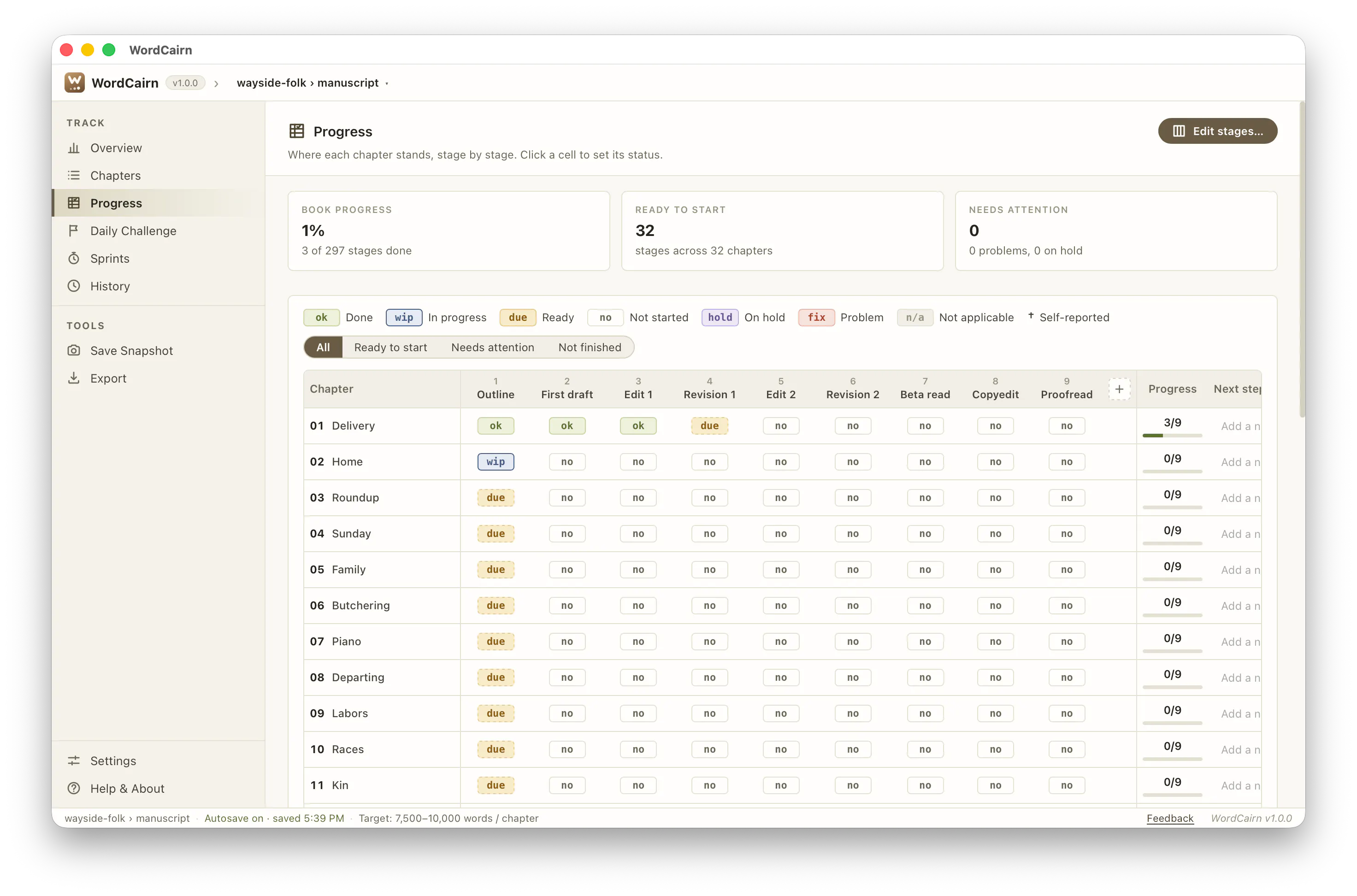Viewport: 1357px width, 896px height.
Task: Open the wayside-folk manuscript project dropdown
Action: pos(313,83)
